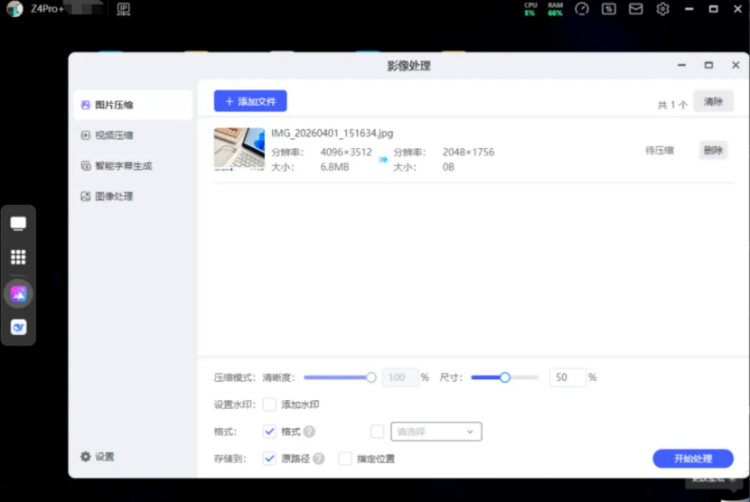The height and width of the screenshot is (502, 750).
Task: Click the blue app icon at dock bottom
Action: click(x=18, y=327)
